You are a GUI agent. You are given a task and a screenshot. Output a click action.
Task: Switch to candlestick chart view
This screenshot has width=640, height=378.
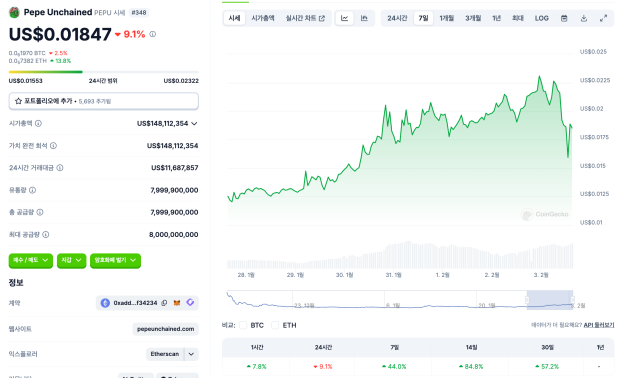(x=364, y=18)
